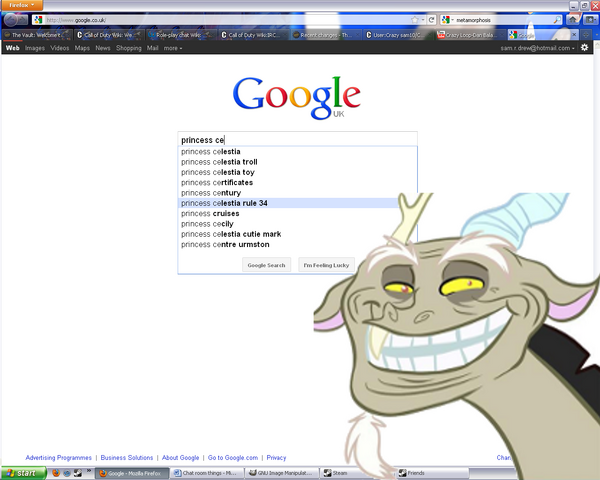Choose suggestion 'princess celestia'
The width and height of the screenshot is (600, 480).
297,152
